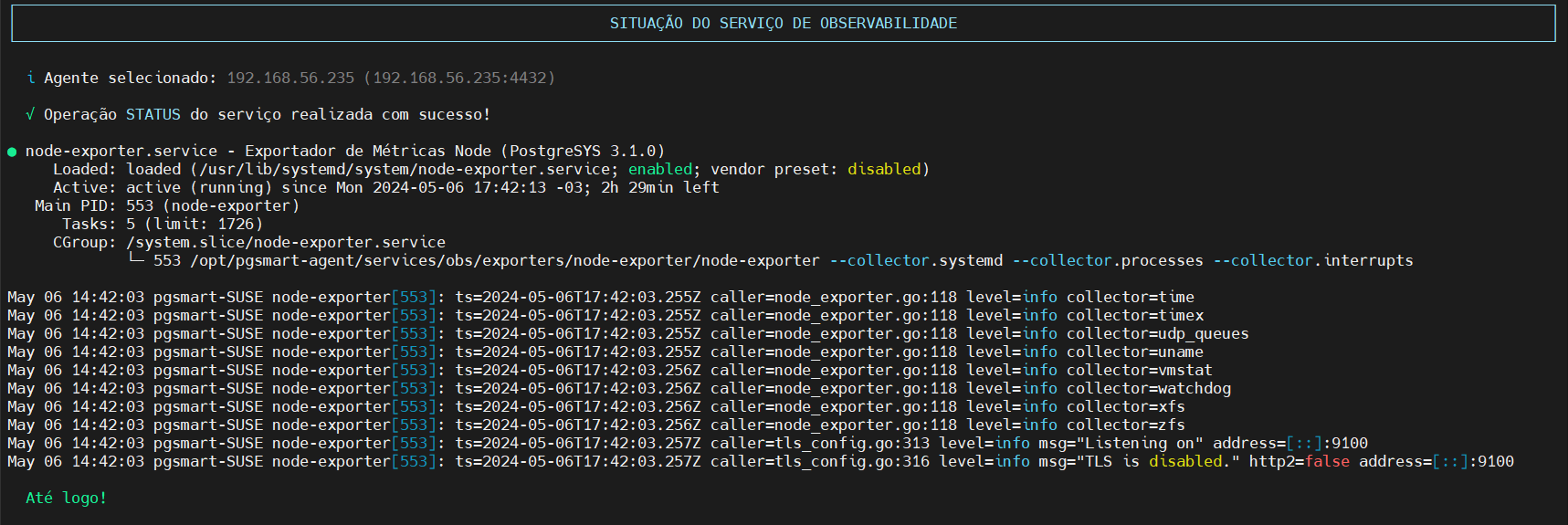Click 'caller=tls_config.go:313' in the Listening log line
The image size is (1568, 525).
click(x=820, y=443)
